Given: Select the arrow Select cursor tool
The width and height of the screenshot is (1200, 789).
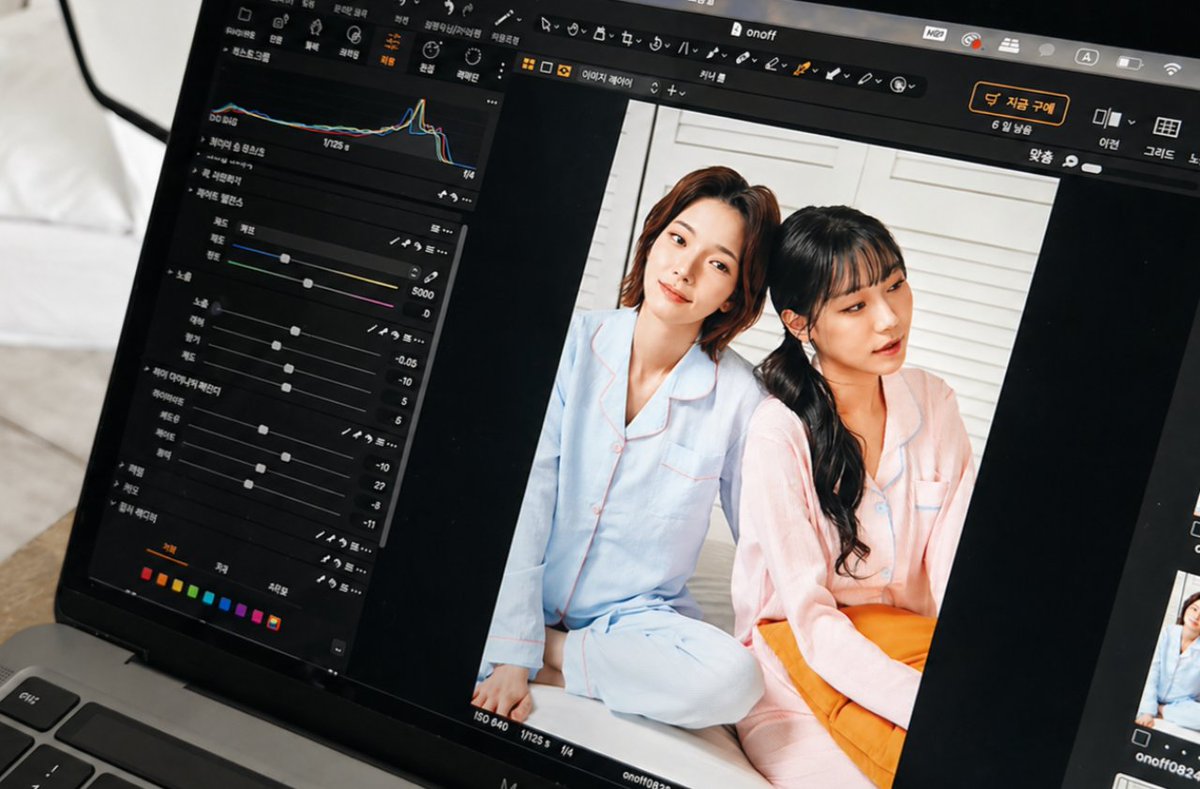Looking at the screenshot, I should pyautogui.click(x=546, y=24).
